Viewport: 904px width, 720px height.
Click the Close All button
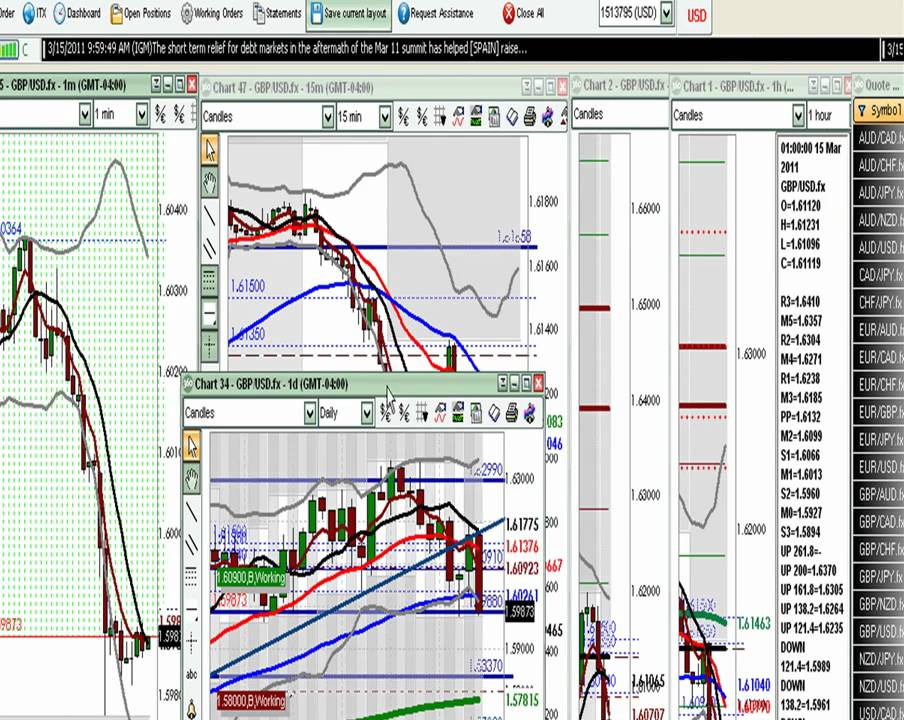523,13
